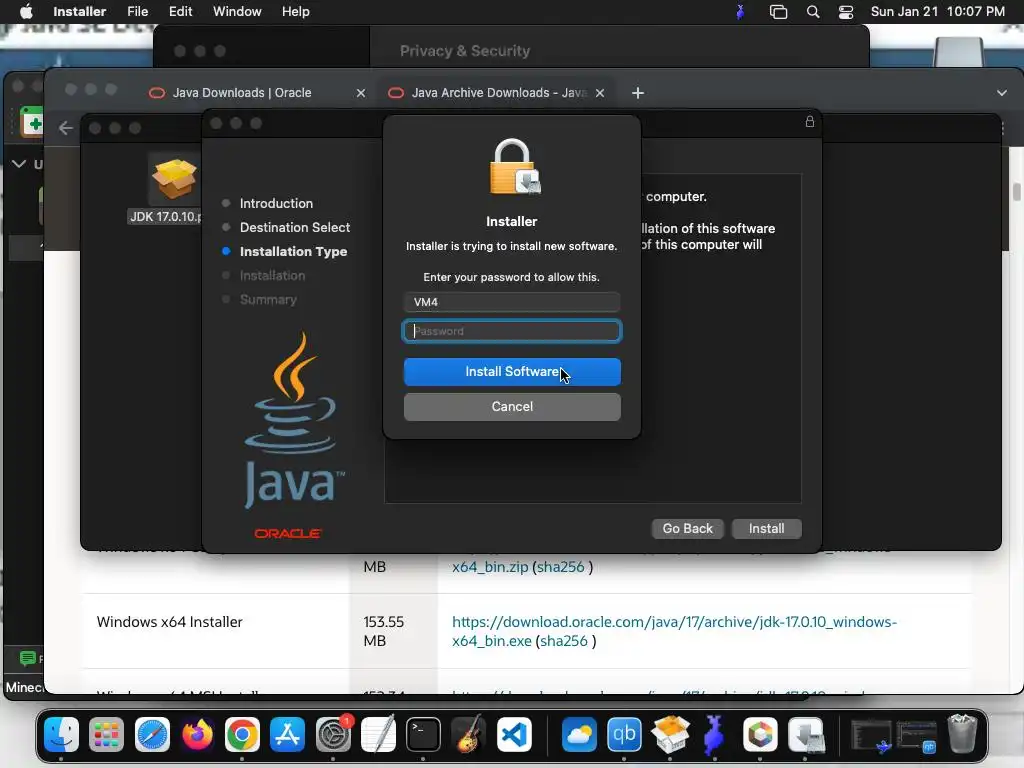Click the Install button in installer
This screenshot has height=768, width=1024.
pyautogui.click(x=767, y=528)
